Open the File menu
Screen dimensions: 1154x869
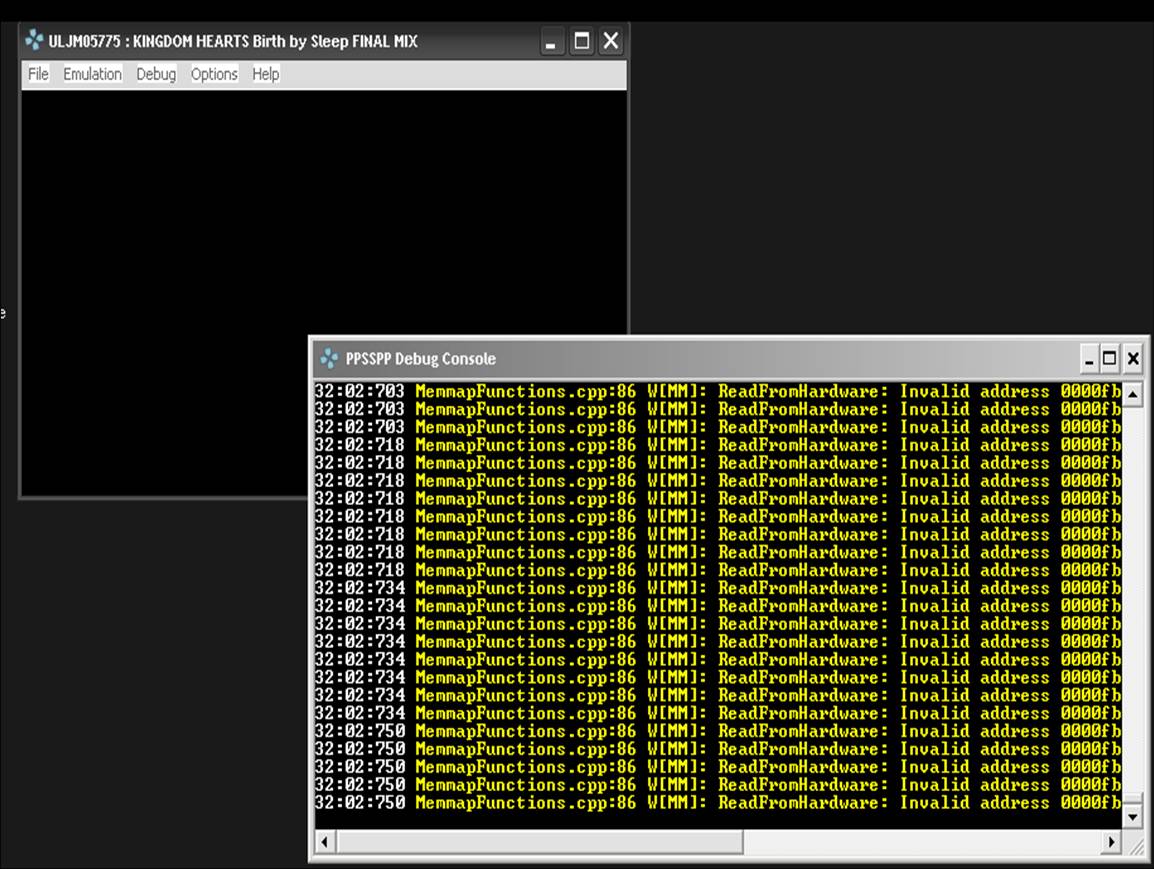[x=38, y=74]
